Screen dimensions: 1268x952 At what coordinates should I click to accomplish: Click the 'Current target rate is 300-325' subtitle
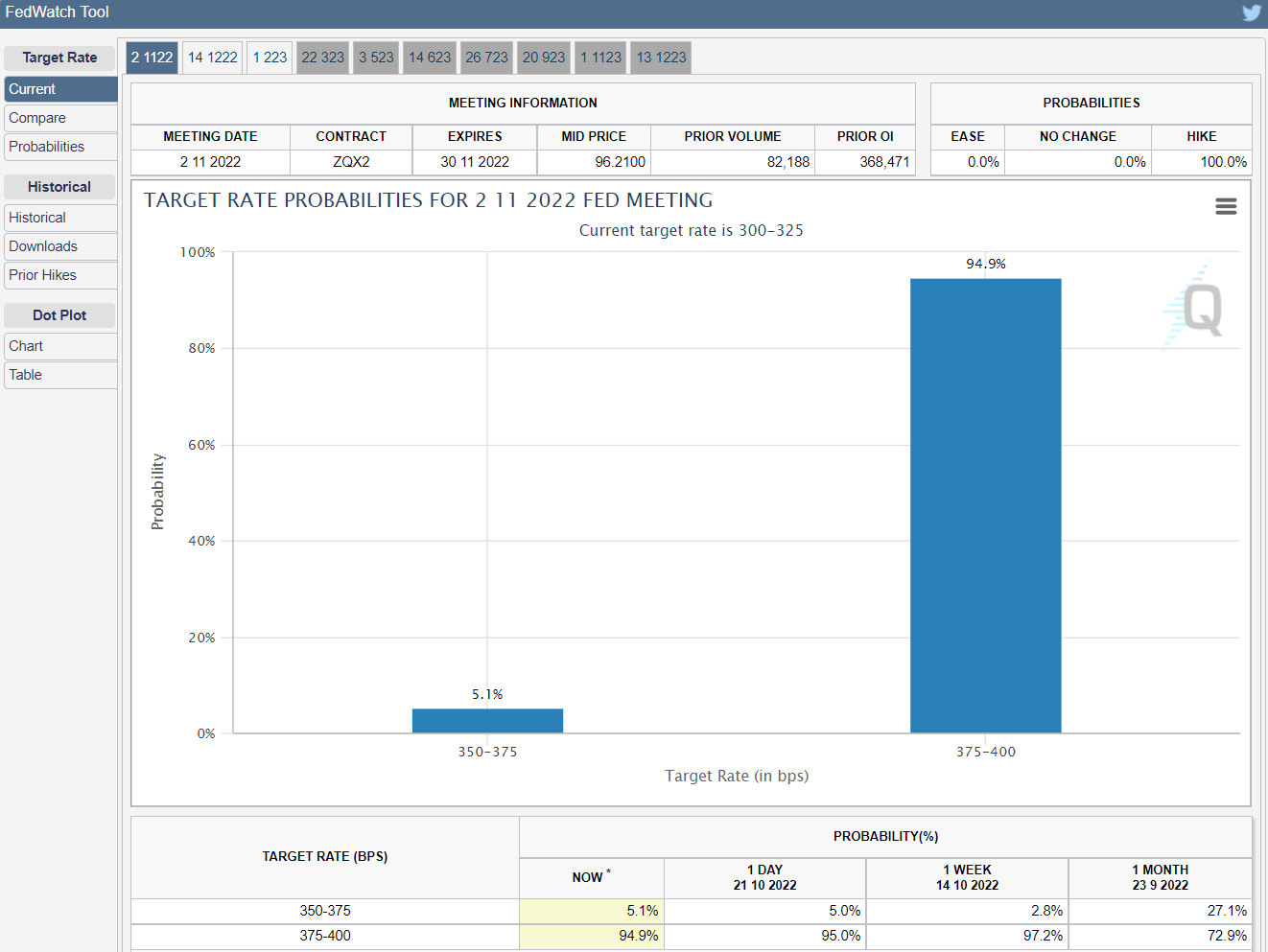692,230
